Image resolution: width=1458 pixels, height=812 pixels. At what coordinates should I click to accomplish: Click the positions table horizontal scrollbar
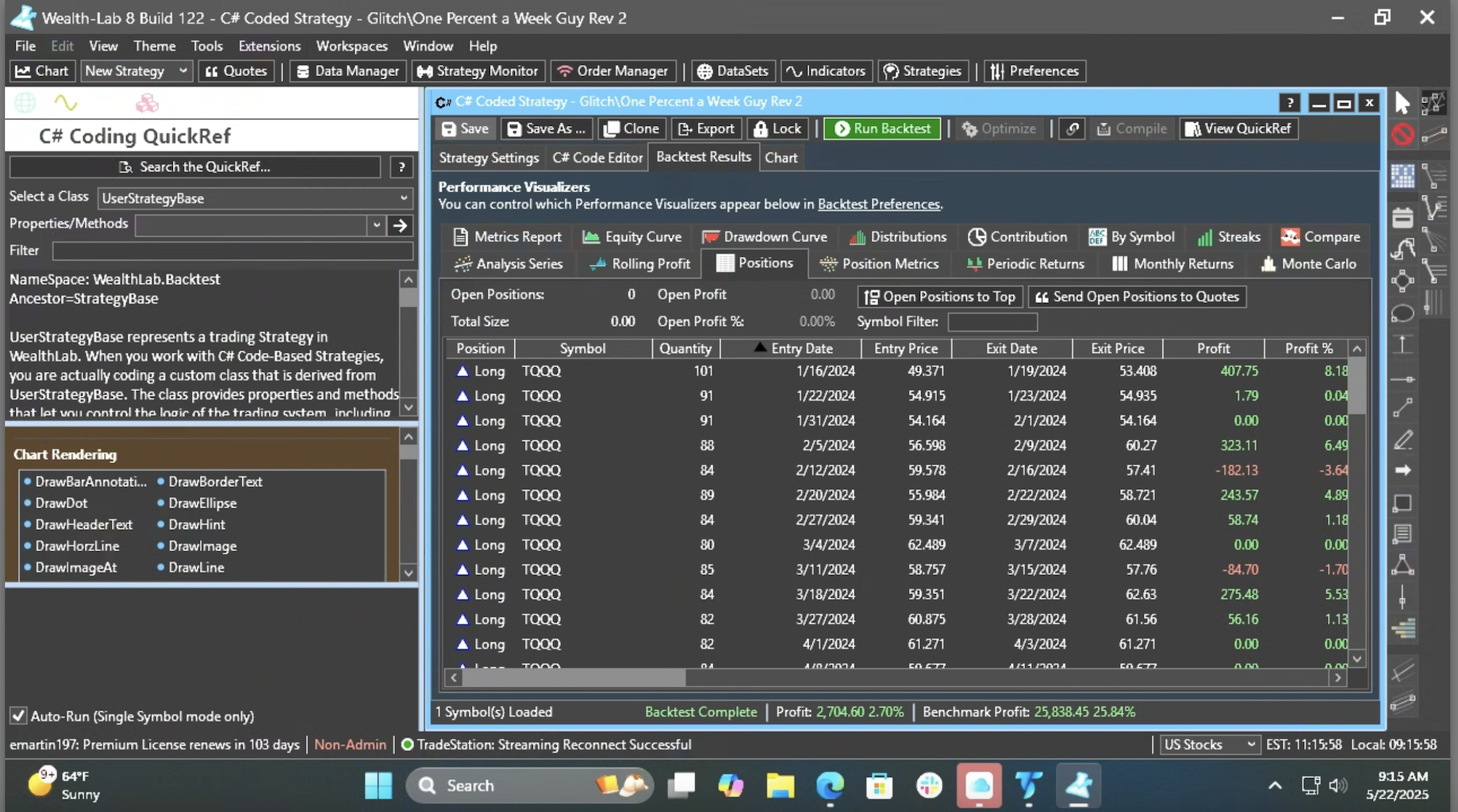click(574, 678)
